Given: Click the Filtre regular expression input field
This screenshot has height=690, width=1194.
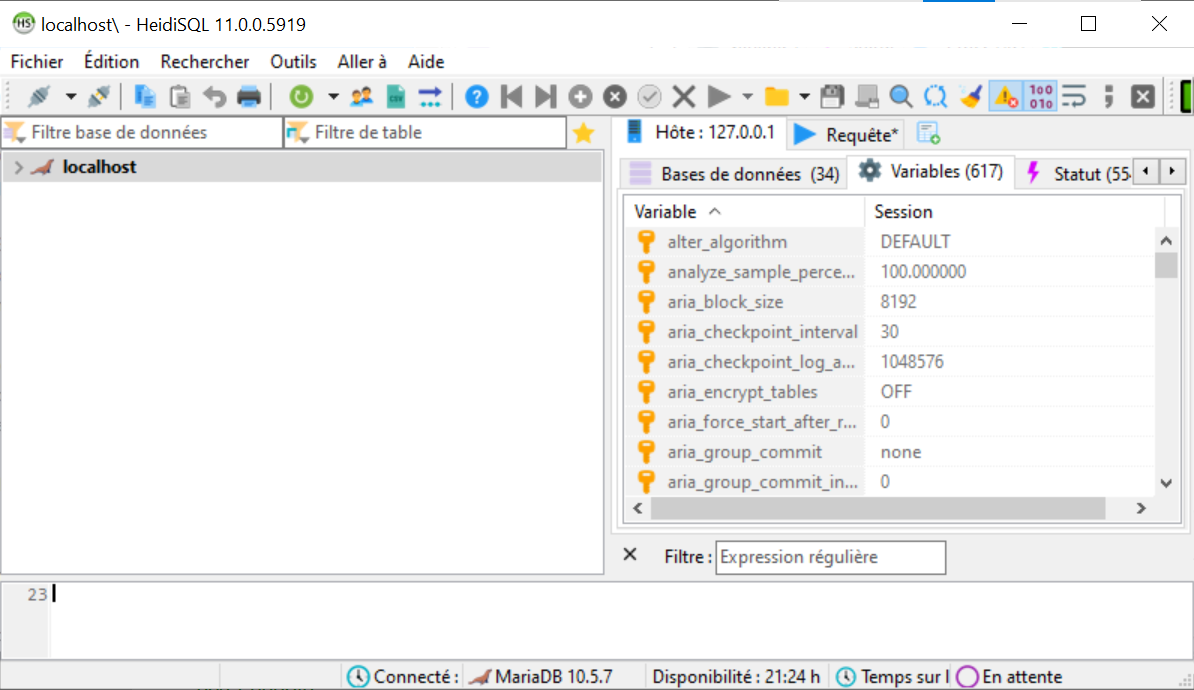Looking at the screenshot, I should 831,557.
